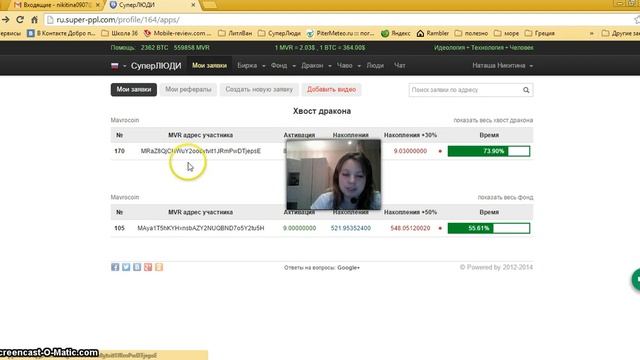
Task: Open the Google+ answers link
Action: tap(349, 268)
